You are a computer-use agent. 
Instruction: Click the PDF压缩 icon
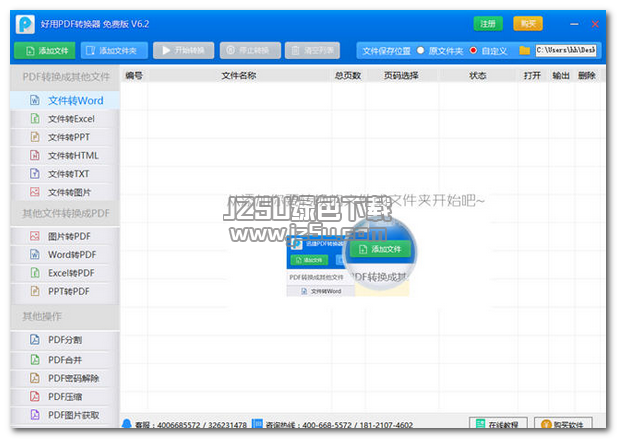[x=35, y=397]
